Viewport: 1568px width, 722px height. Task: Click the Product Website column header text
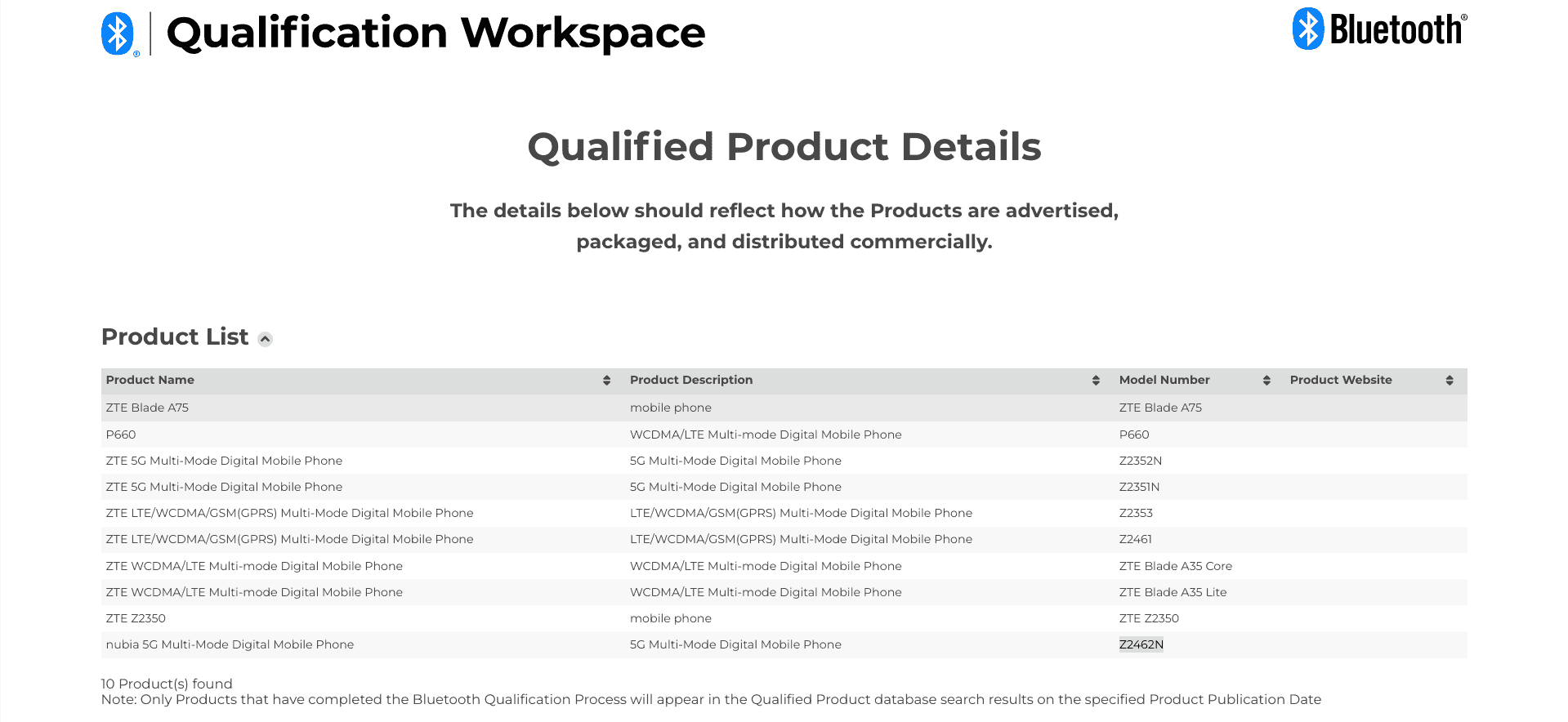(1341, 380)
